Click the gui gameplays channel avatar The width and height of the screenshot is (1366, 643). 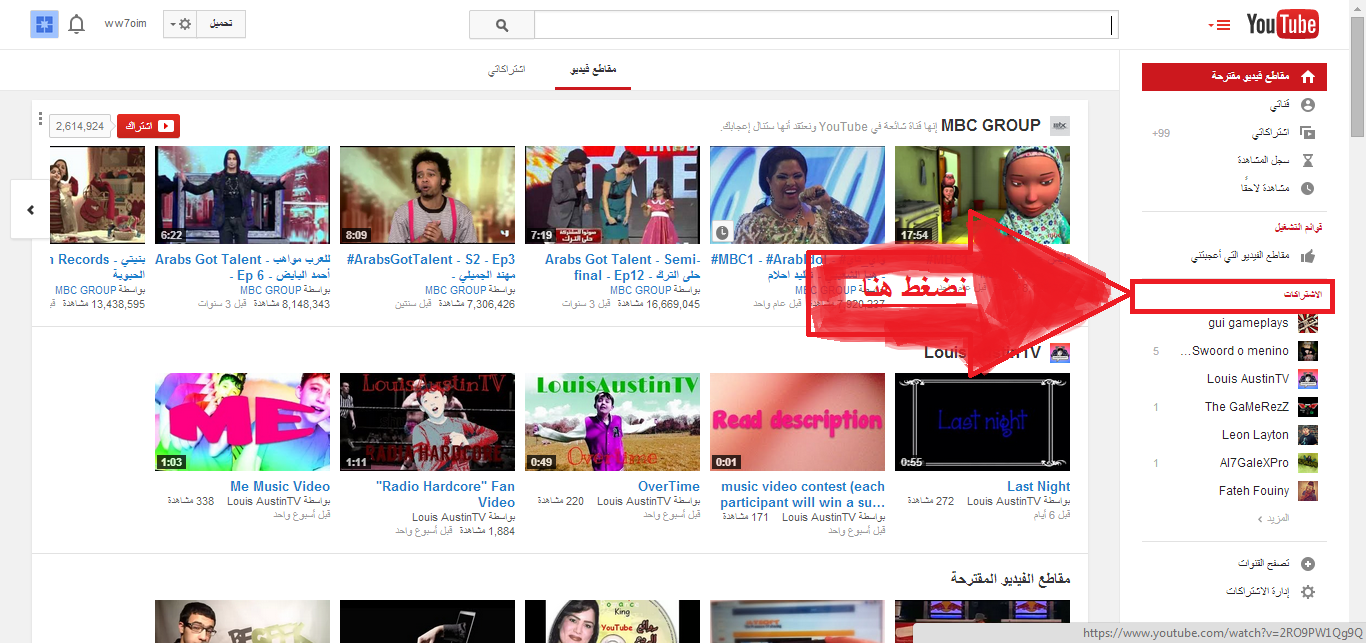pos(1308,323)
